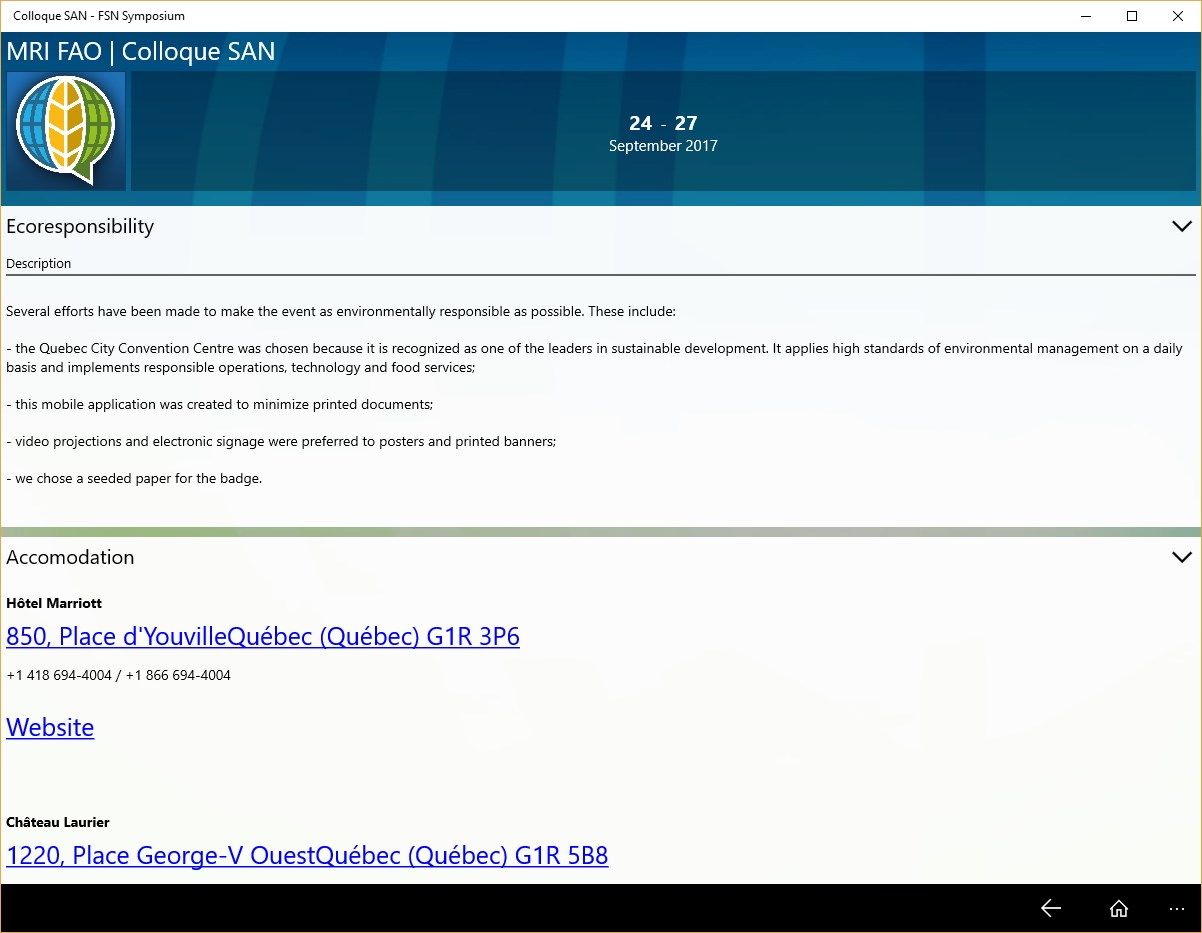The width and height of the screenshot is (1202, 933).
Task: Close the Colloque SAN window
Action: (x=1178, y=16)
